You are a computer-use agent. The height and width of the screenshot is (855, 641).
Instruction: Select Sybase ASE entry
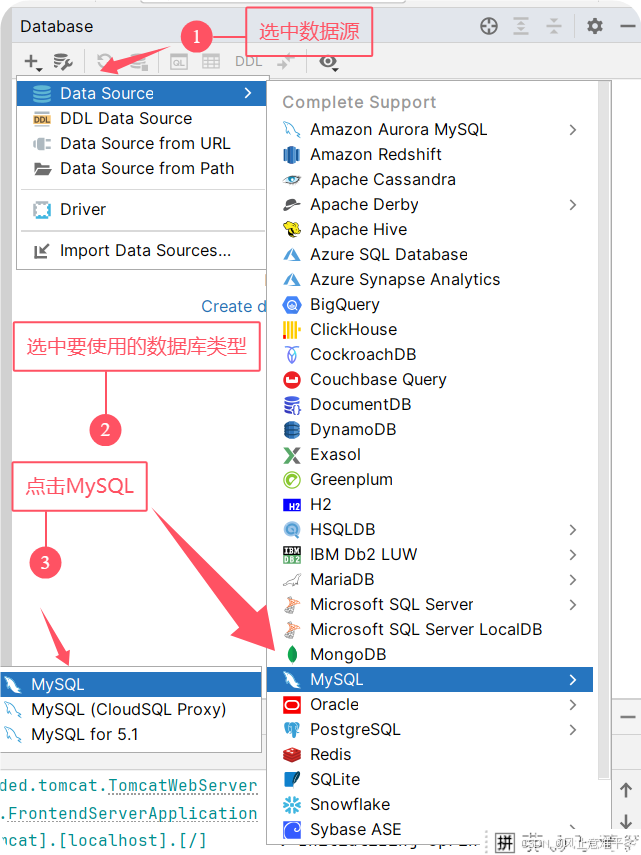click(430, 830)
